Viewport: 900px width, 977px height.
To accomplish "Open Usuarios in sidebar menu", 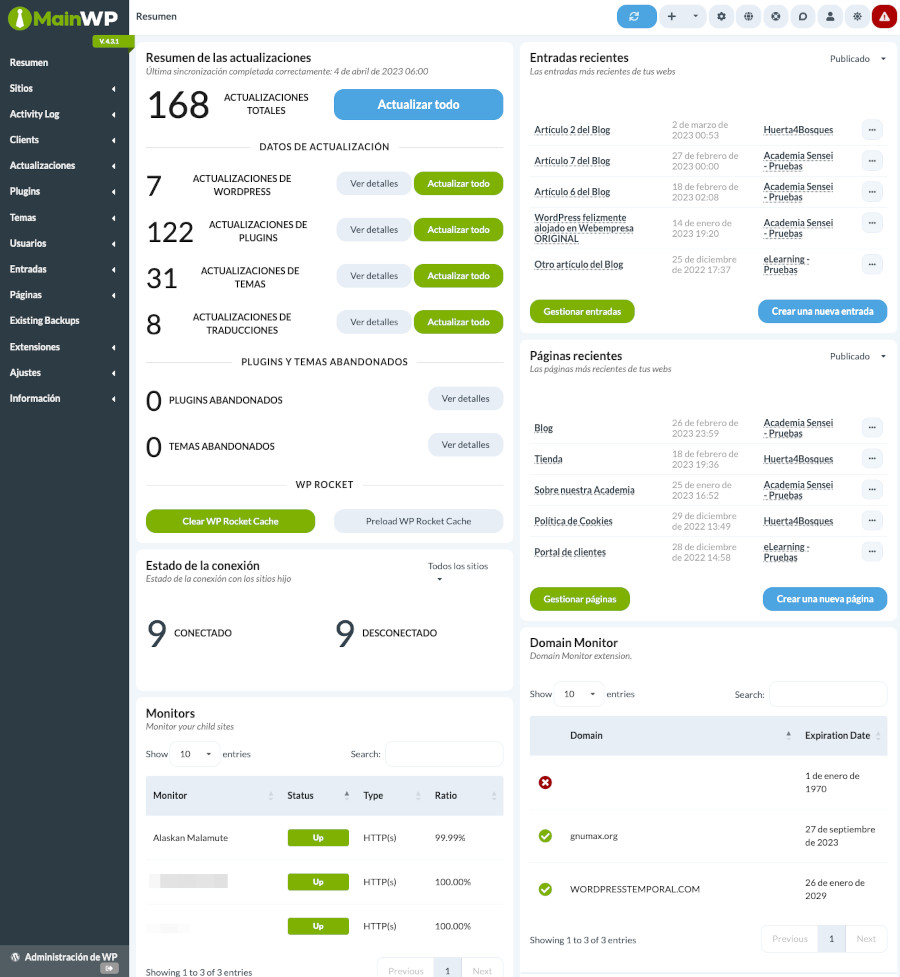I will (x=28, y=244).
